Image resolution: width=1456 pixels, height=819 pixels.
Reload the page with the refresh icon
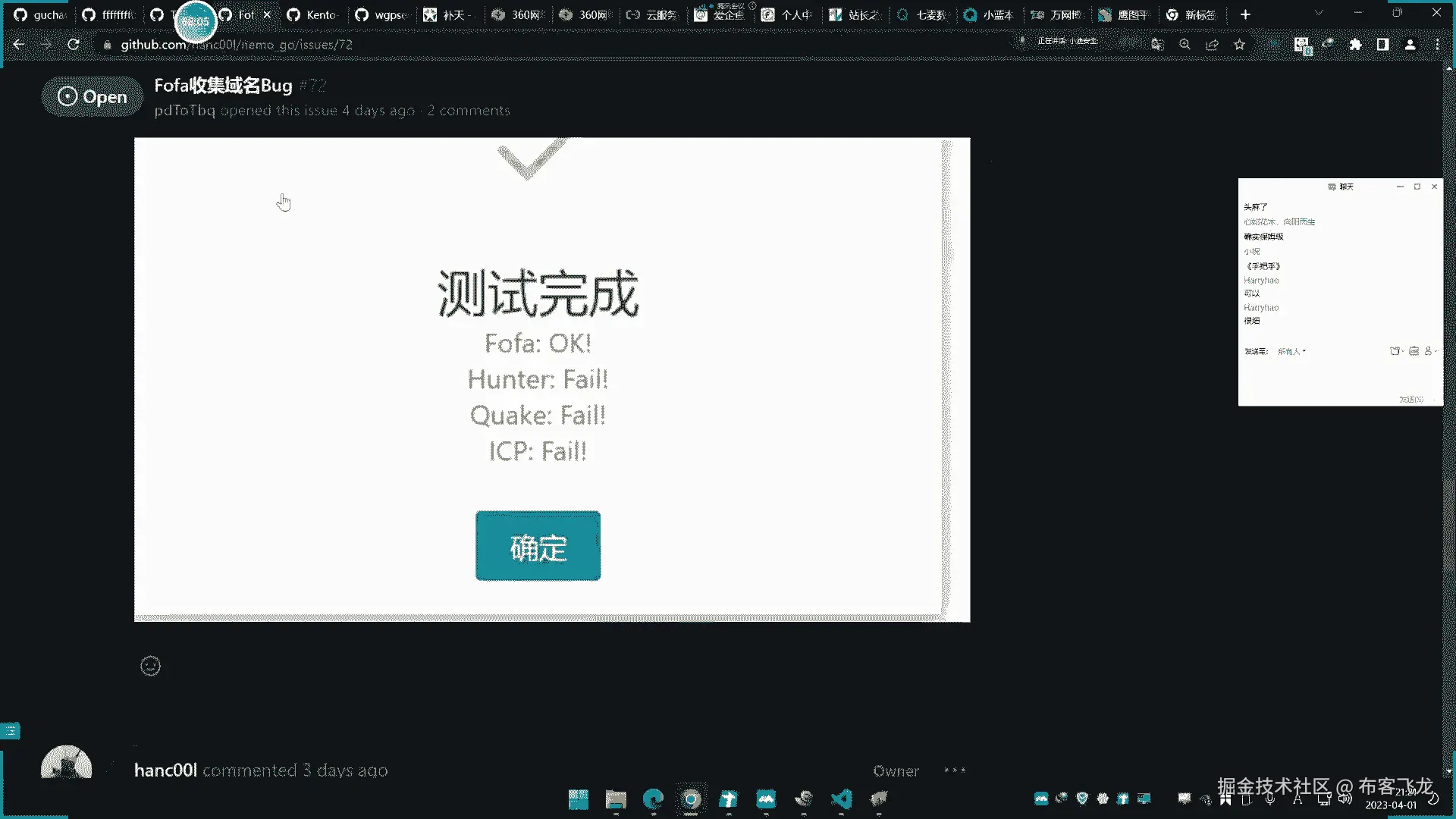[x=74, y=45]
